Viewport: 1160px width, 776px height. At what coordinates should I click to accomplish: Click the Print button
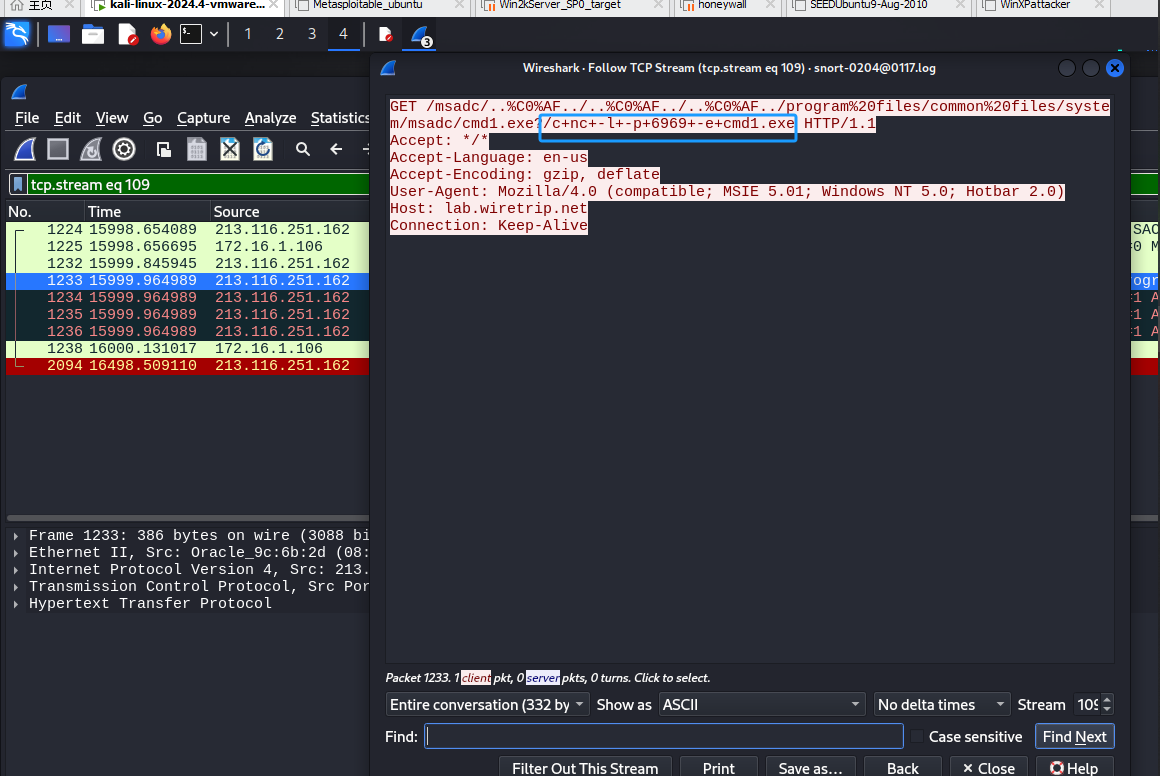coord(718,768)
